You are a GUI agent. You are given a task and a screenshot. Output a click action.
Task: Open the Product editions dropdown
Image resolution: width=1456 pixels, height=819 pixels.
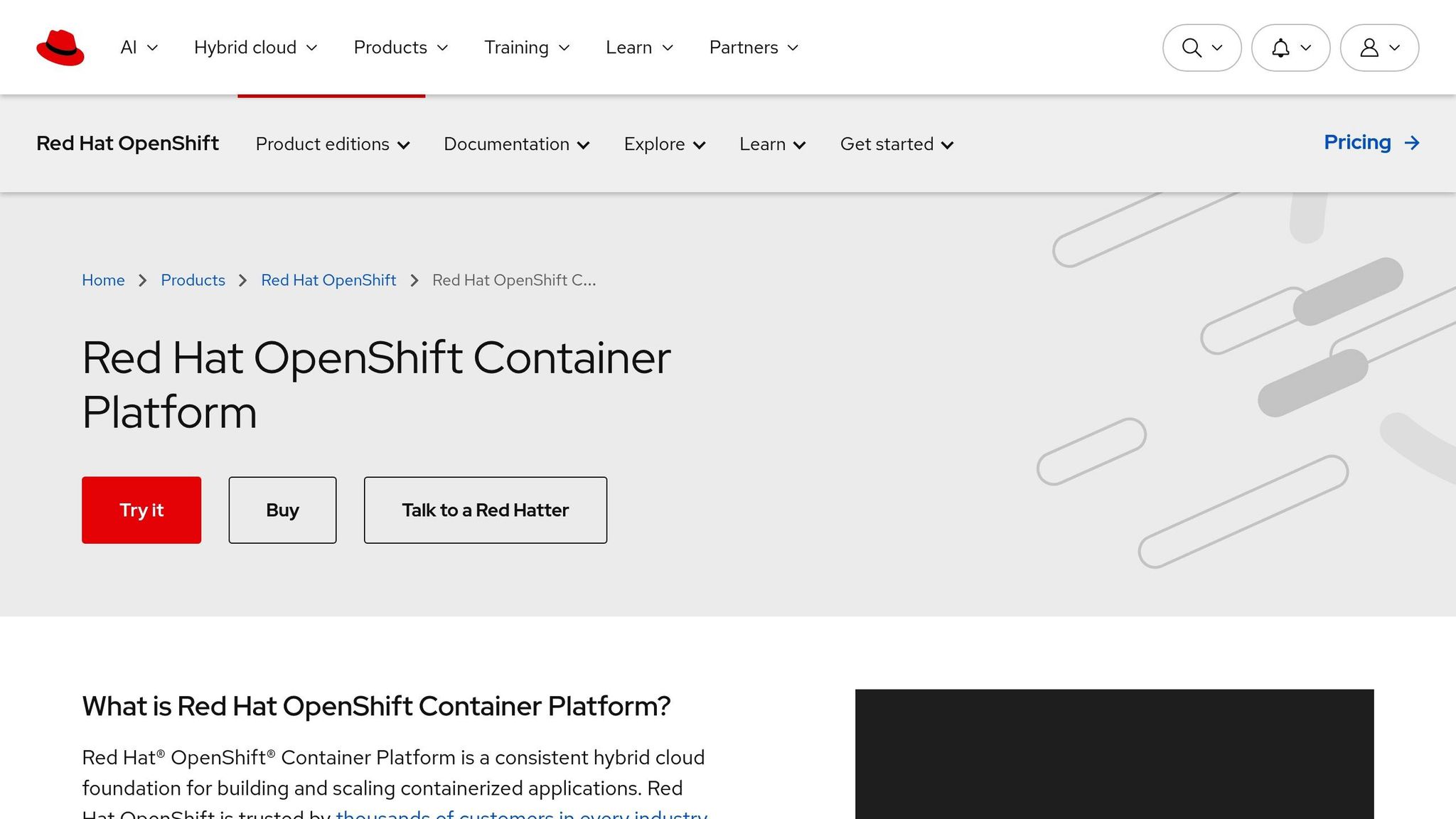332,144
